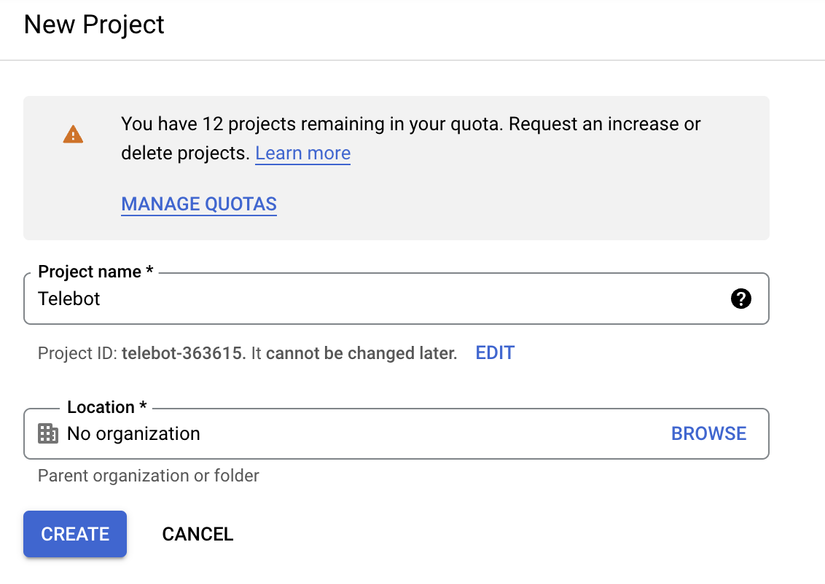Click the 'Parent organization or folder' helper text

click(x=148, y=476)
